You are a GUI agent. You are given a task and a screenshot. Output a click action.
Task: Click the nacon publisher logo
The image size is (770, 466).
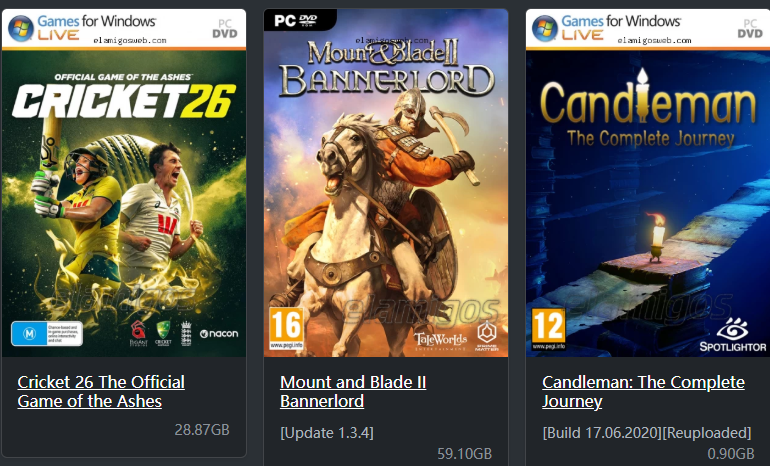click(219, 334)
